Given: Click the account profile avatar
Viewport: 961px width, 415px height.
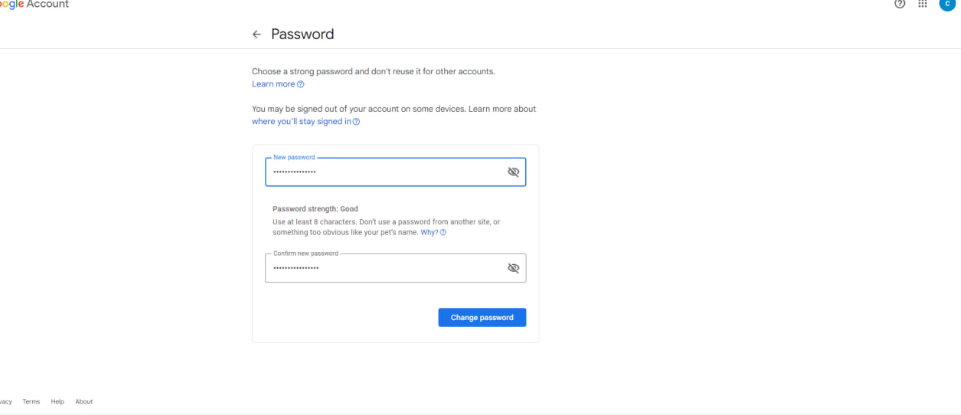Looking at the screenshot, I should (947, 4).
